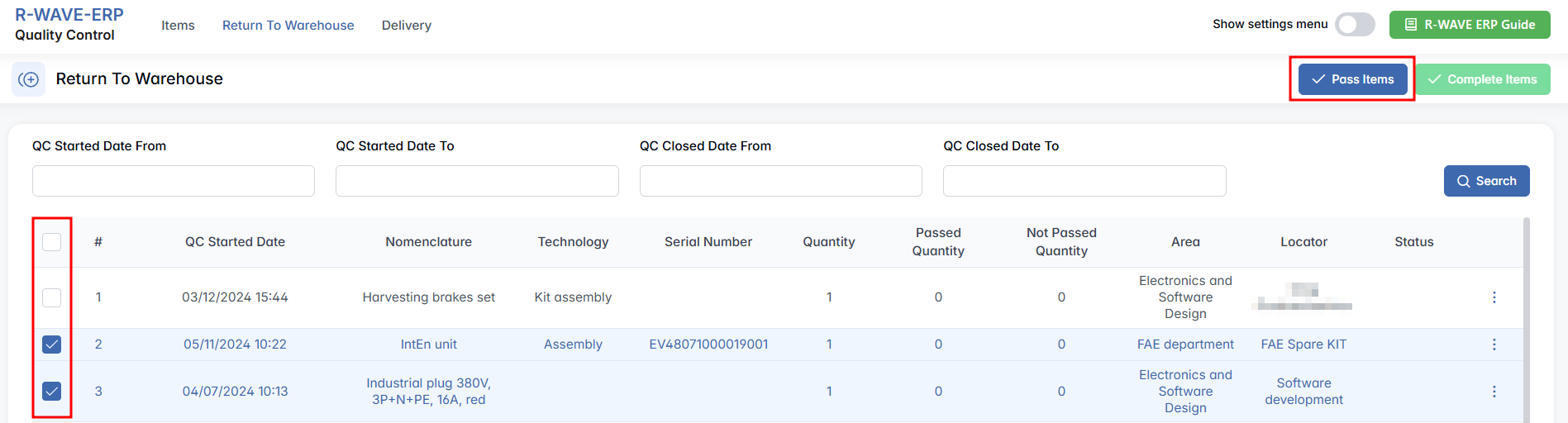Check the select-all header checkbox
This screenshot has height=423, width=1568.
52,242
